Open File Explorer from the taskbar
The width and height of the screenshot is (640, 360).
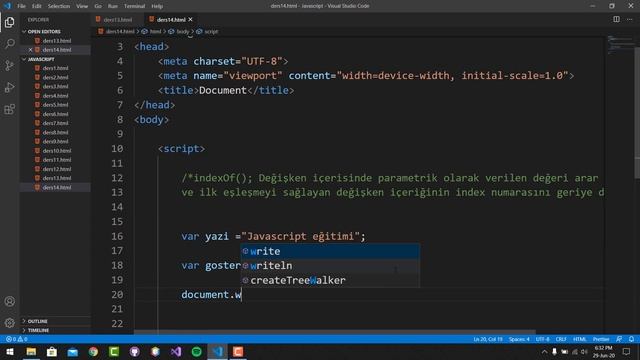pos(31,352)
